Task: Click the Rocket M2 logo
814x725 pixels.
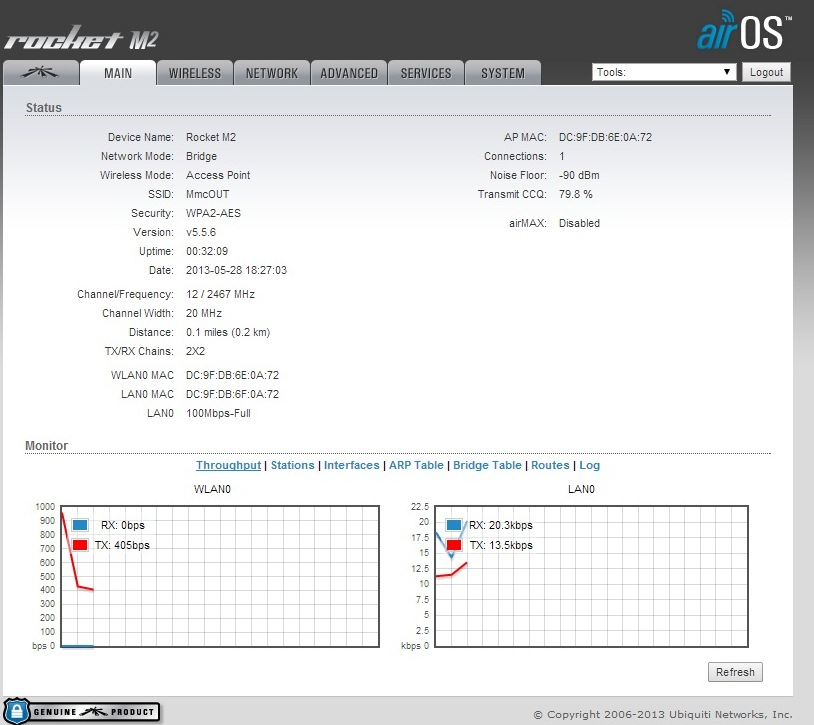Action: (81, 38)
